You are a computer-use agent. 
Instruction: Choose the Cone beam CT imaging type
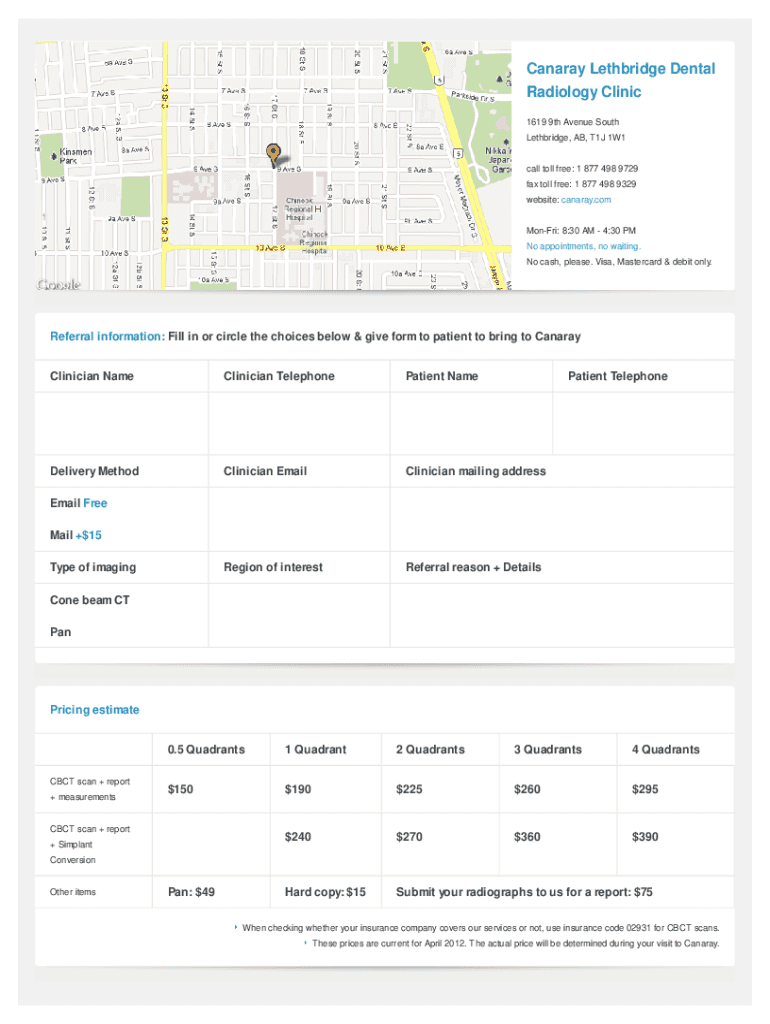tap(90, 600)
